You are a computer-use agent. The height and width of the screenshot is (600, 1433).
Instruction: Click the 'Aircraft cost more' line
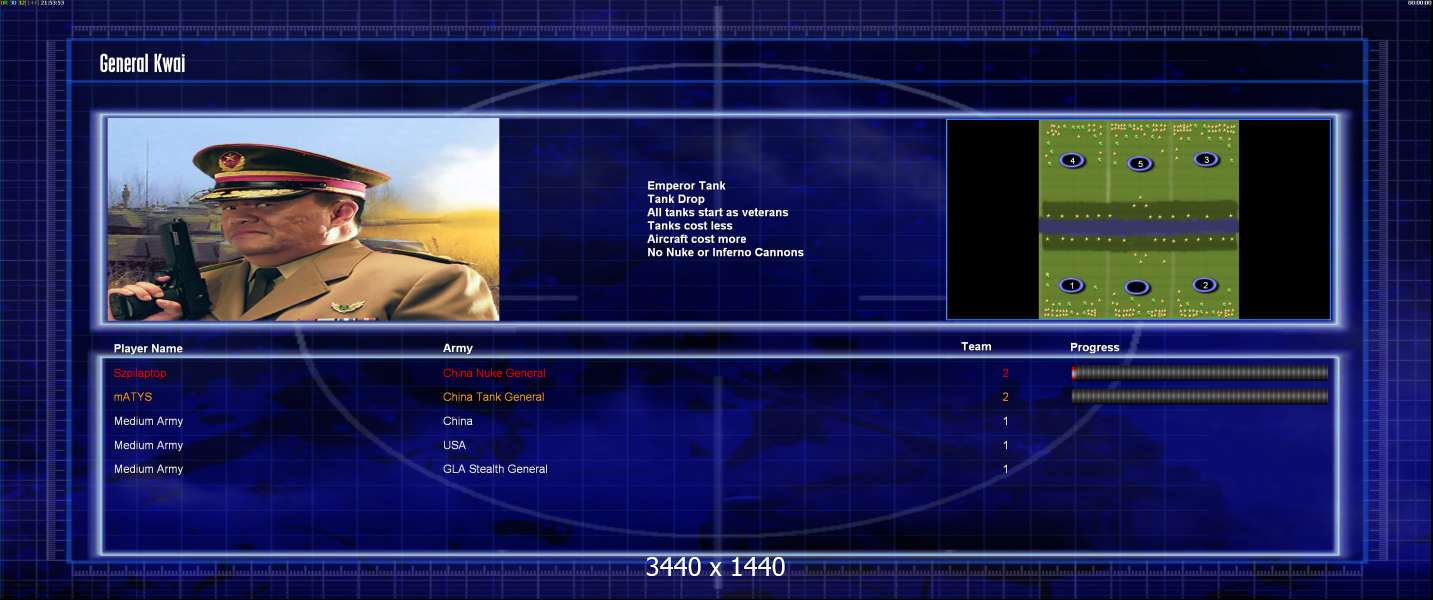(x=696, y=239)
